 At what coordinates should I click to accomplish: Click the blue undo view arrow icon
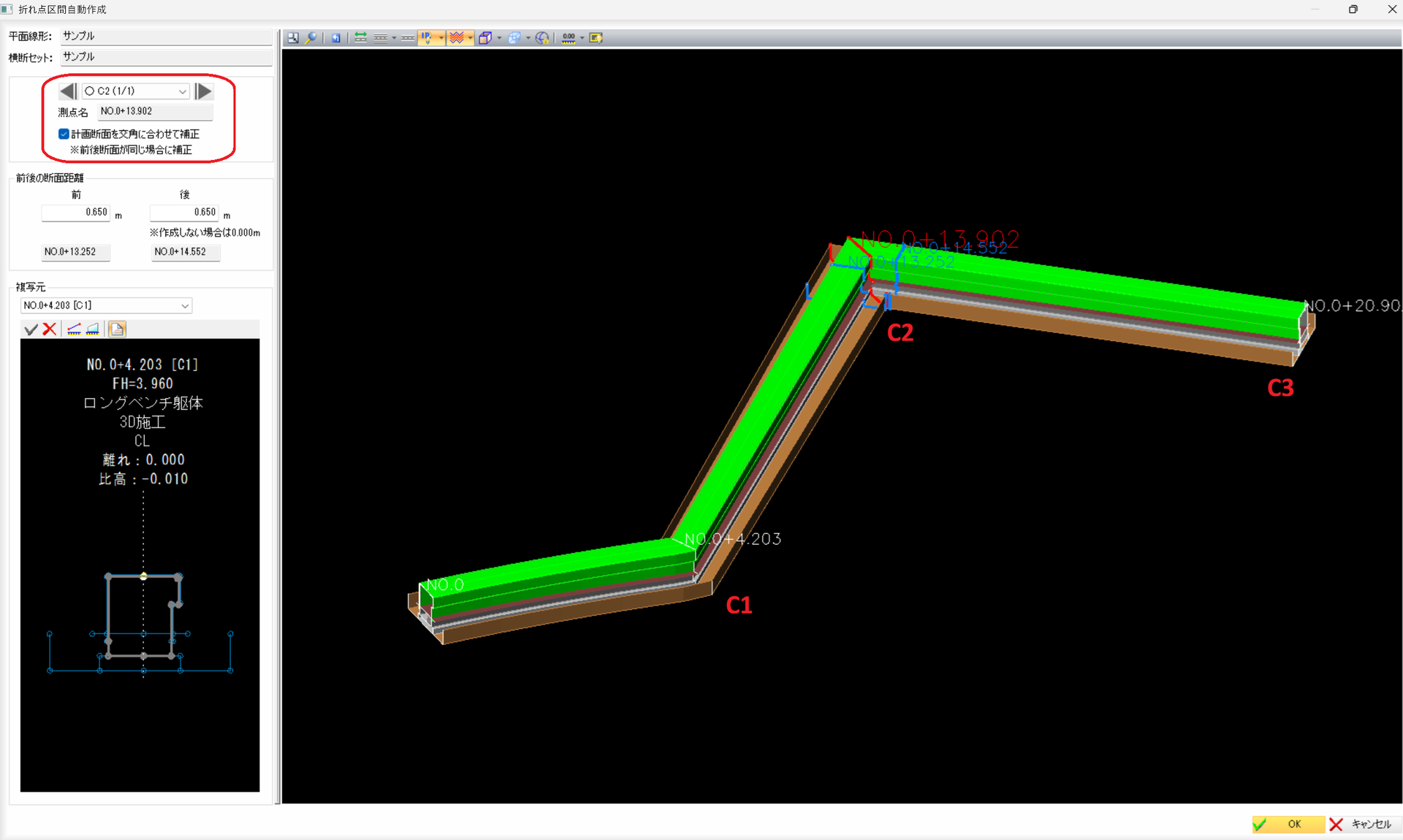[335, 38]
